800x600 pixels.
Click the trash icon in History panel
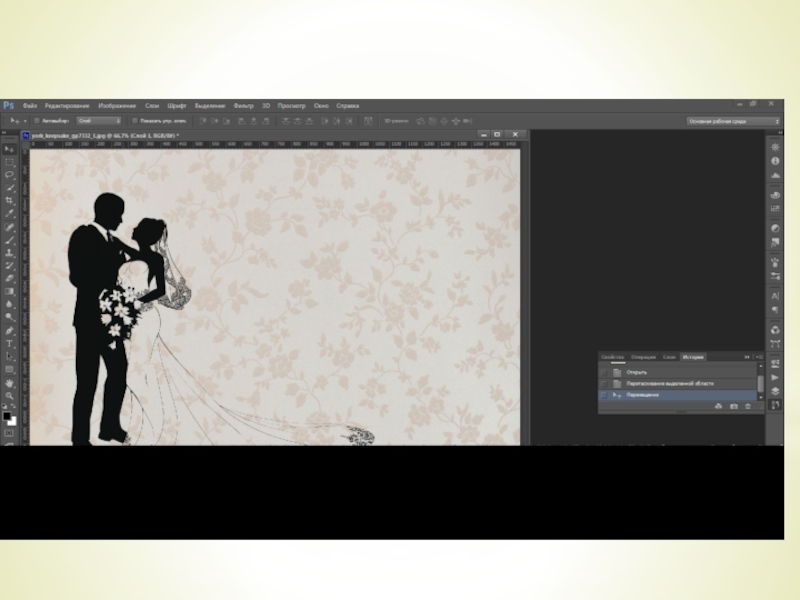click(747, 407)
